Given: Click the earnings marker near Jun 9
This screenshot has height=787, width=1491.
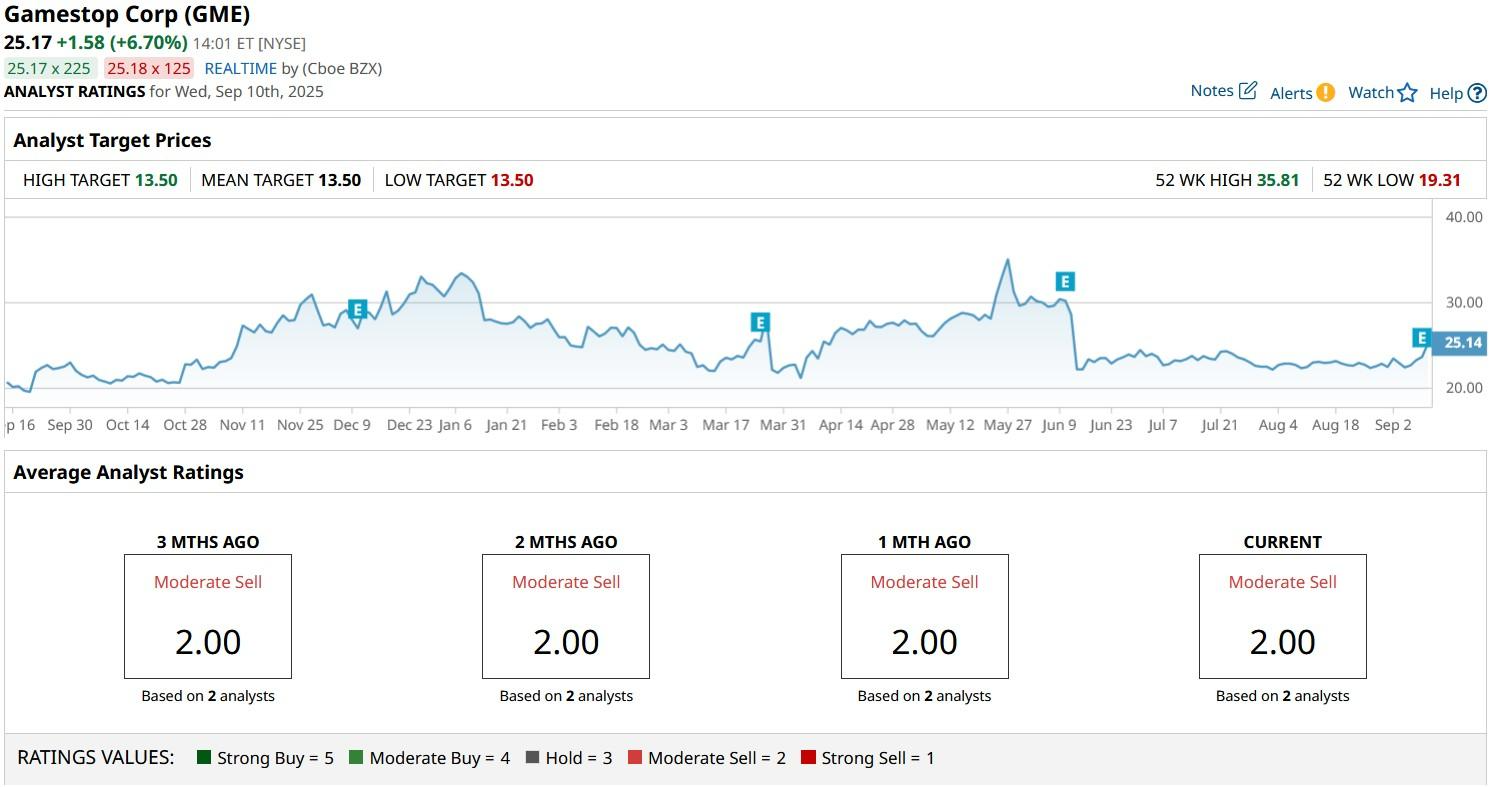Looking at the screenshot, I should pos(1065,281).
